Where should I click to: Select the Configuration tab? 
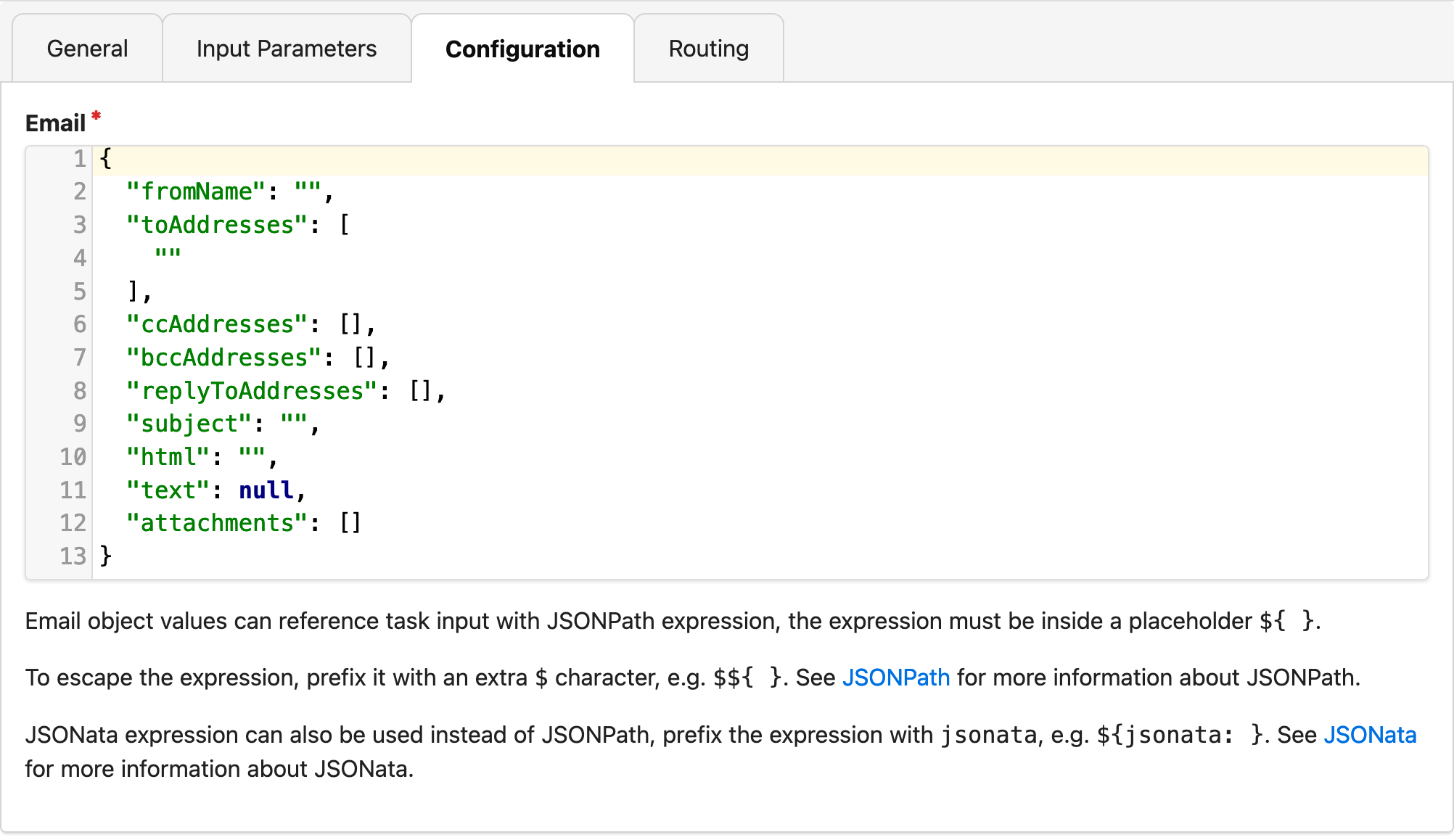(x=522, y=49)
